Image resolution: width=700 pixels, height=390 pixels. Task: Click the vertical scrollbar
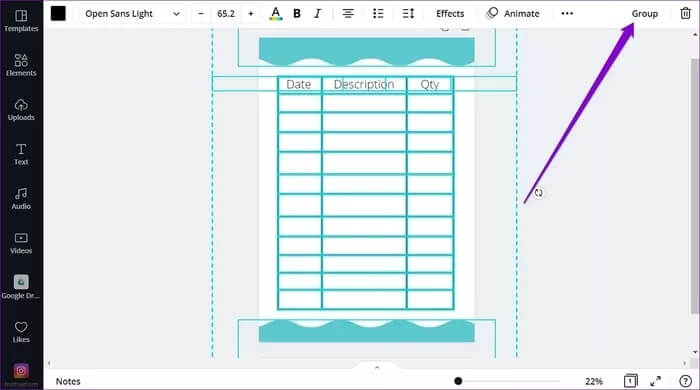point(695,185)
